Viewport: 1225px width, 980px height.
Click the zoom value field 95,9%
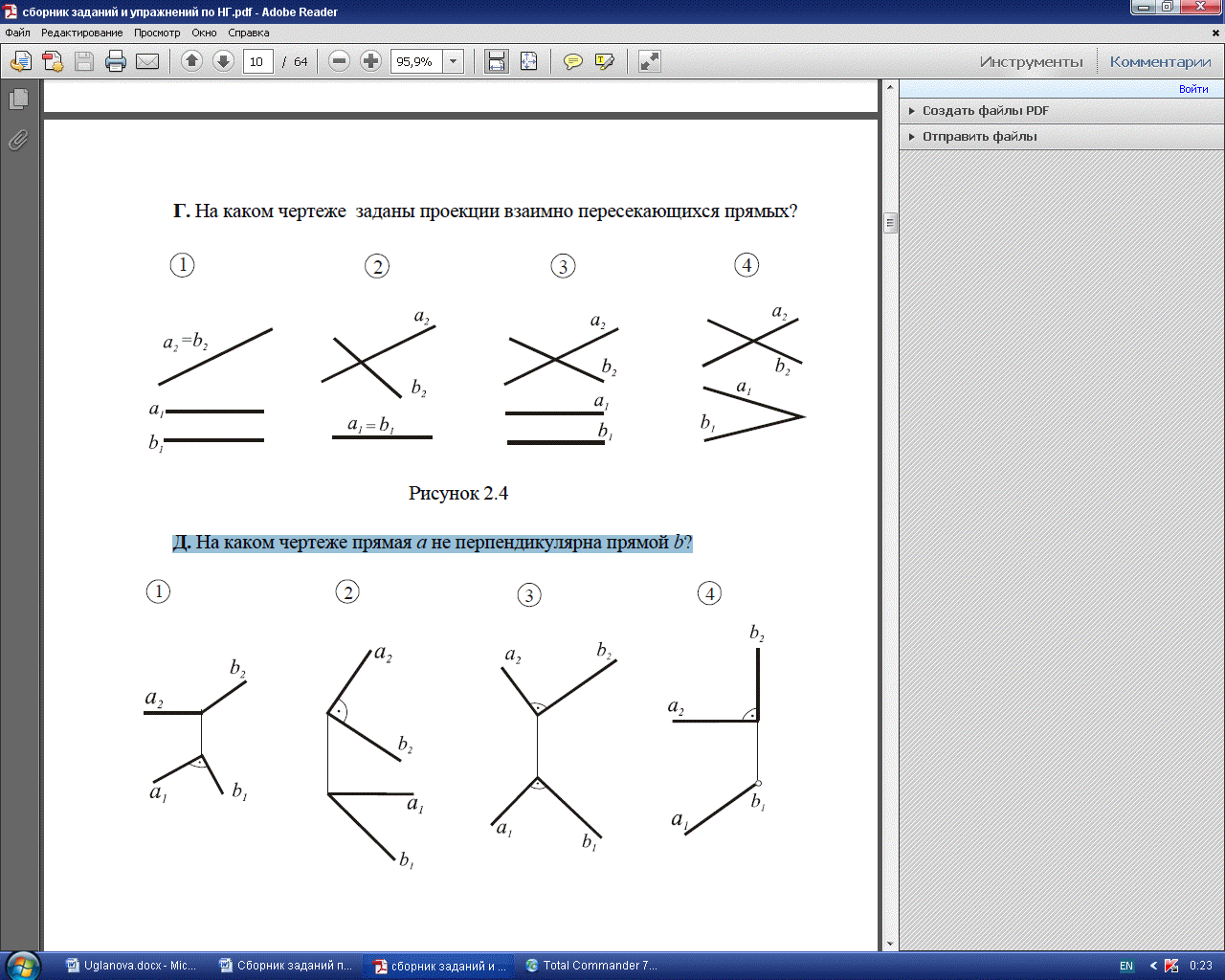pos(416,61)
